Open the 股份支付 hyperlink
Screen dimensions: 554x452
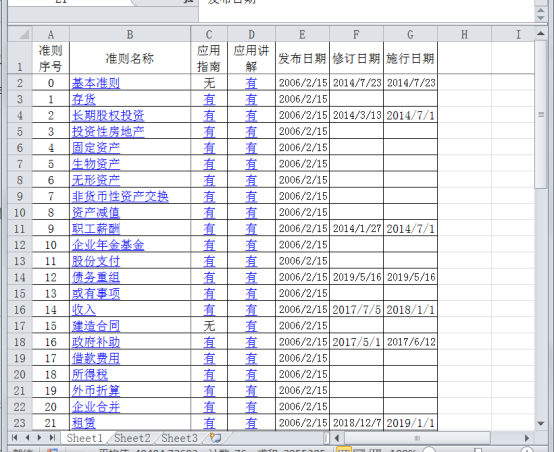[x=96, y=261]
